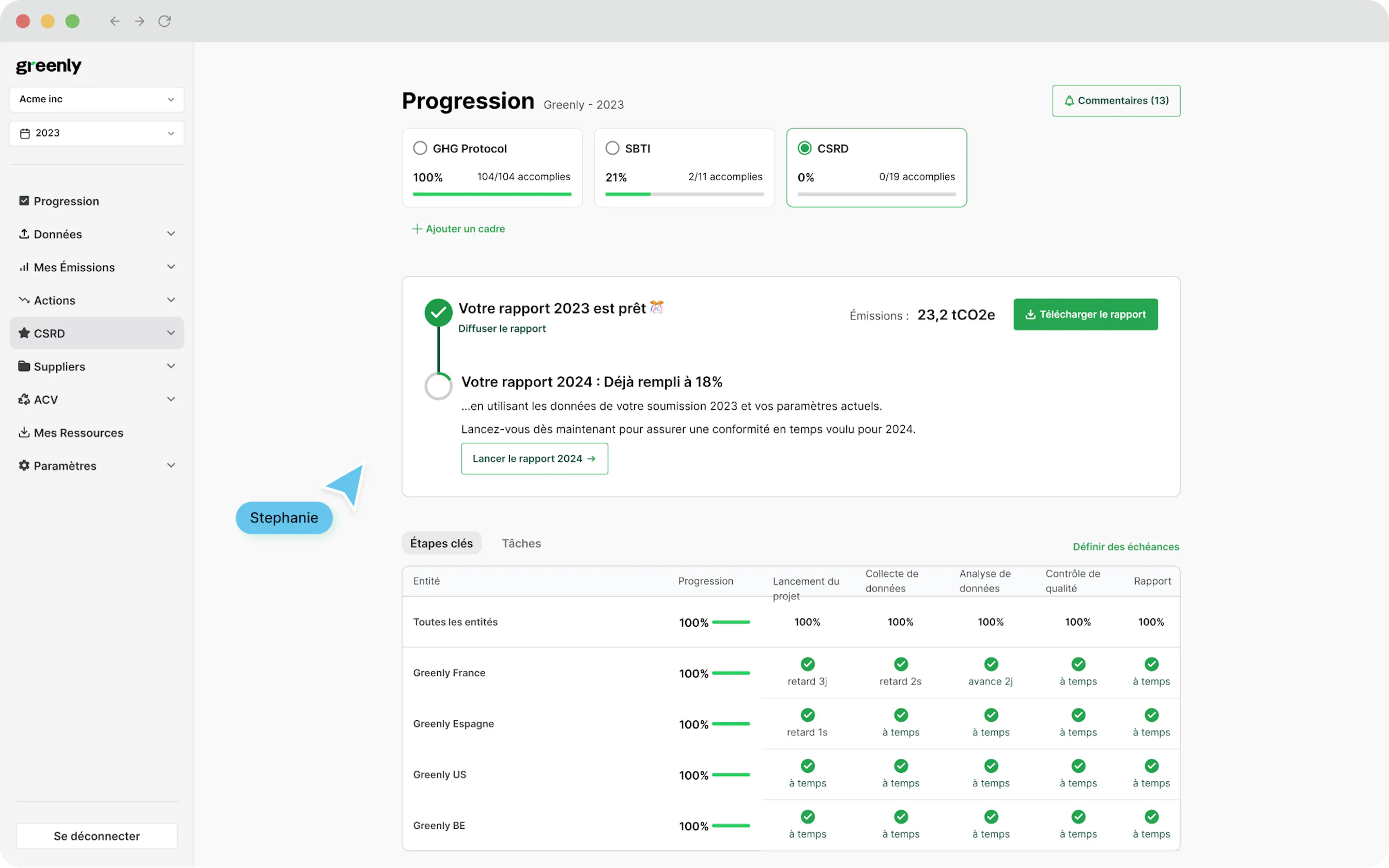This screenshot has width=1389, height=868.
Task: Click the Ajouter un cadre link
Action: tap(458, 228)
